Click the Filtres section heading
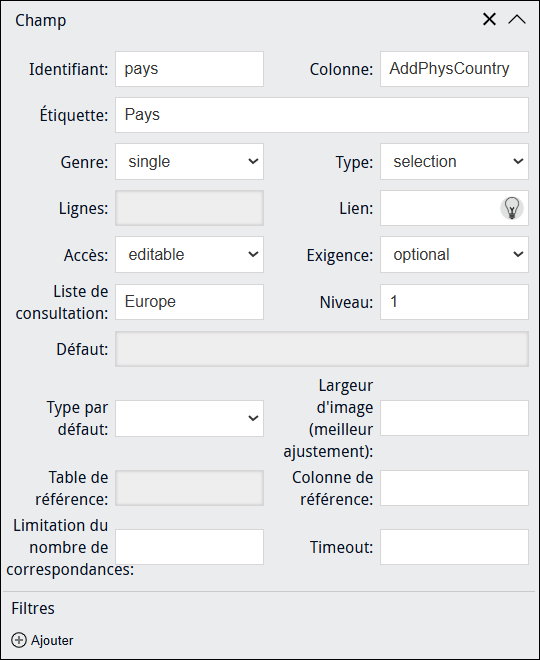The width and height of the screenshot is (540, 660). pos(33,608)
